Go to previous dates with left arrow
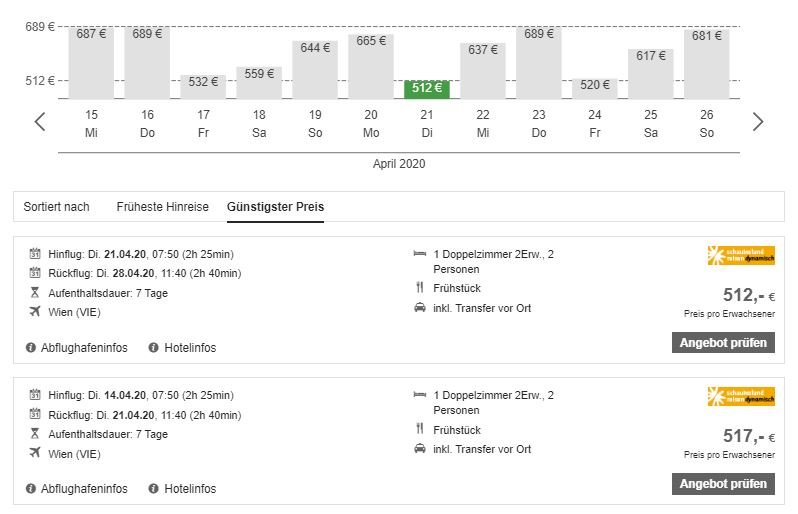 point(40,122)
